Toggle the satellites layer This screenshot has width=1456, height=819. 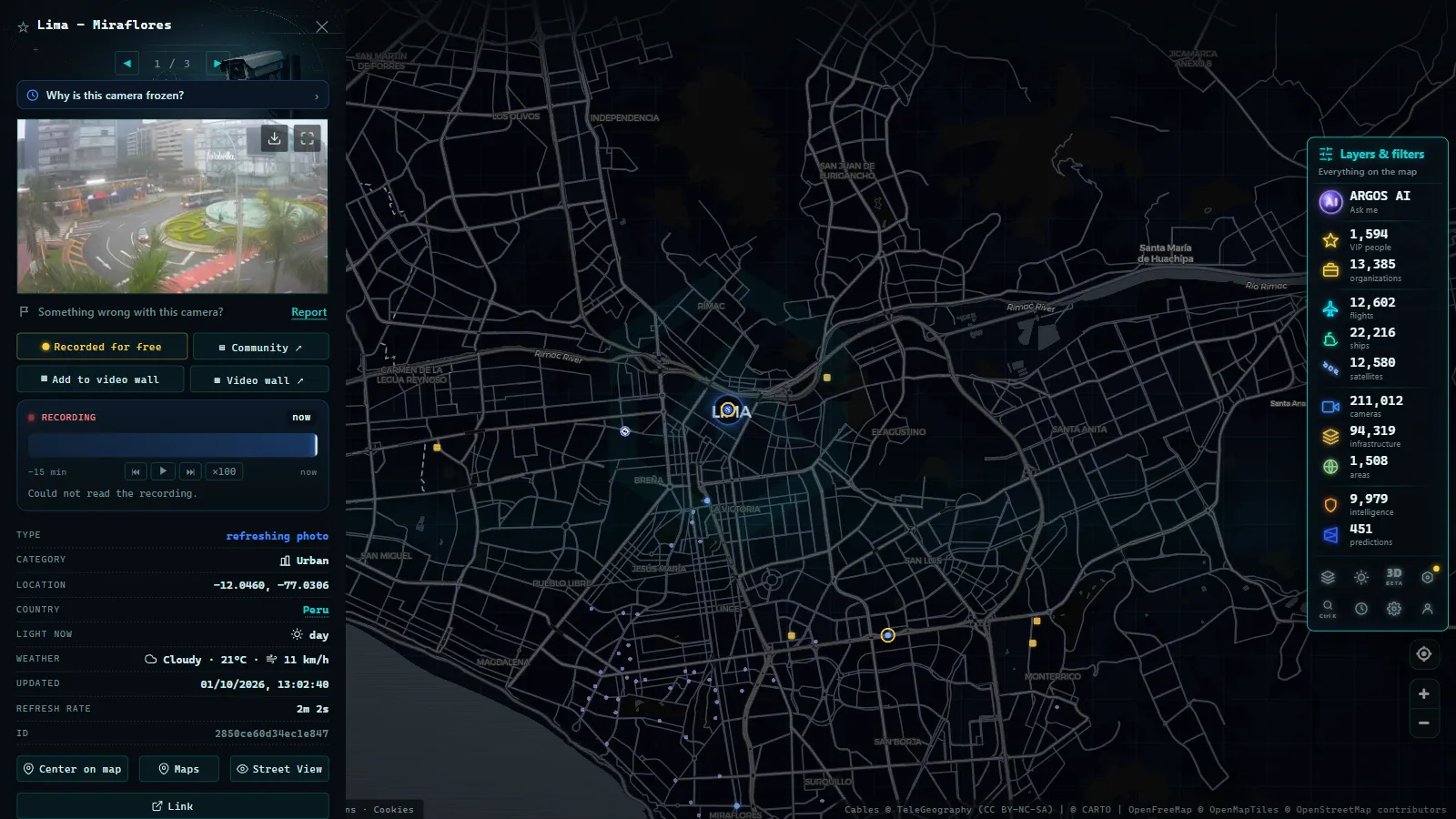(x=1378, y=369)
